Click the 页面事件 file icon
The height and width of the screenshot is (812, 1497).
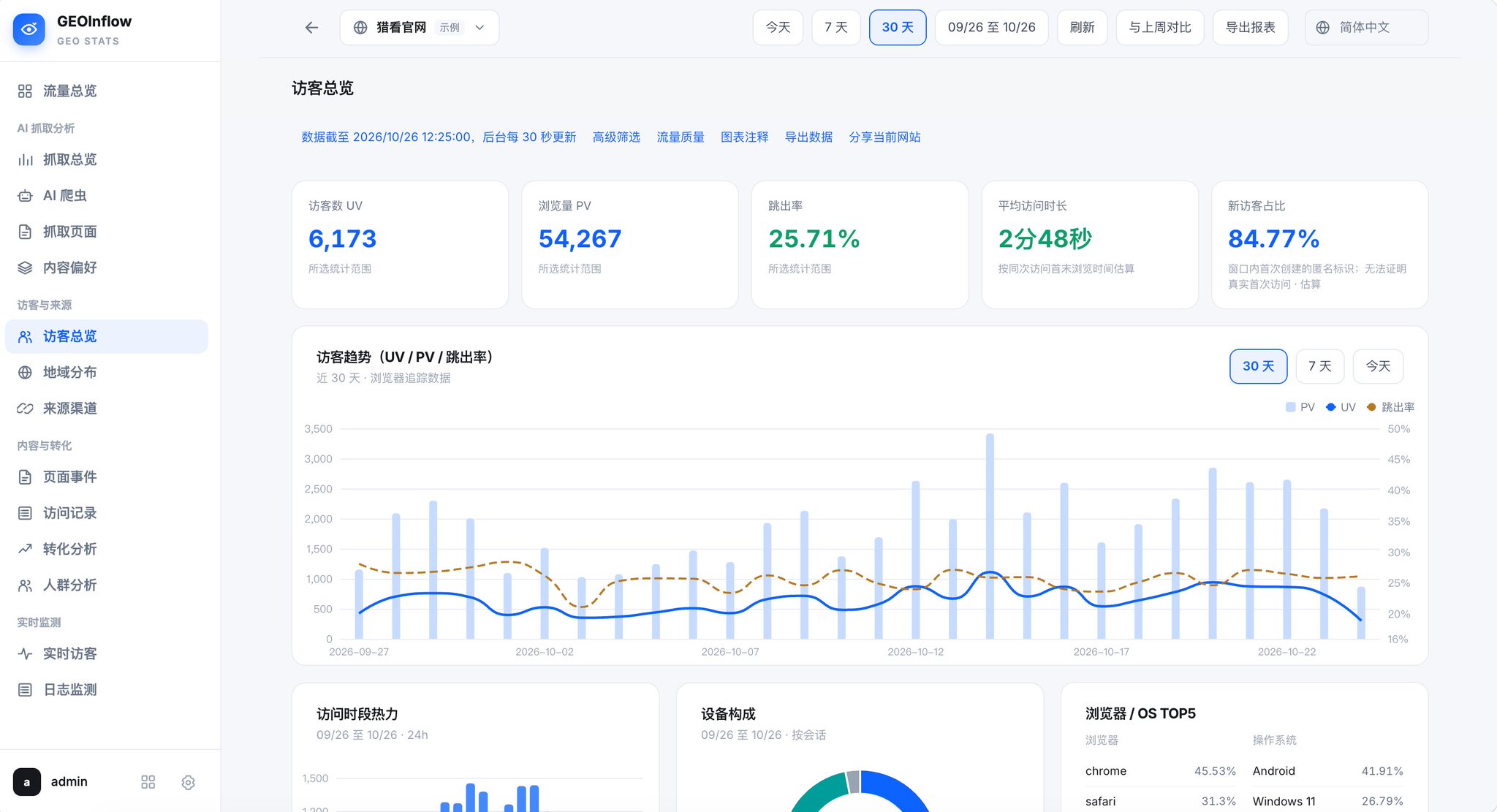(x=25, y=477)
